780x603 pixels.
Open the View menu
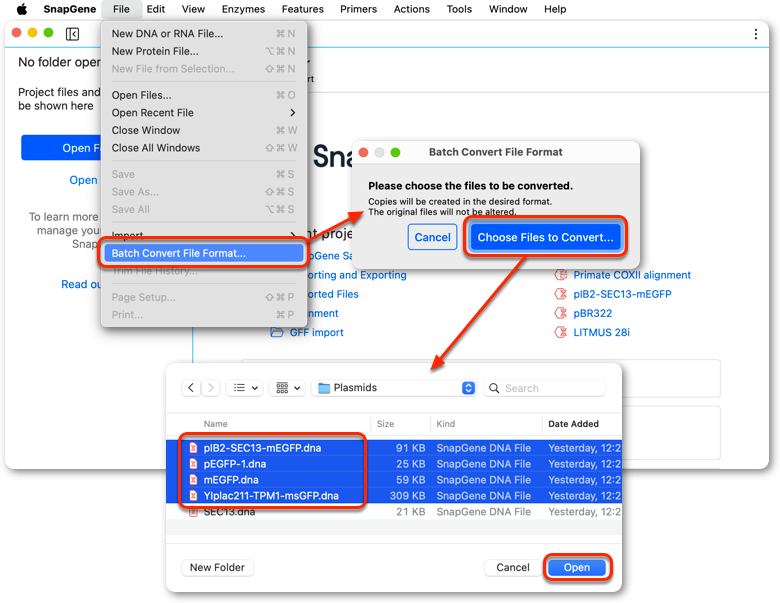pyautogui.click(x=193, y=9)
